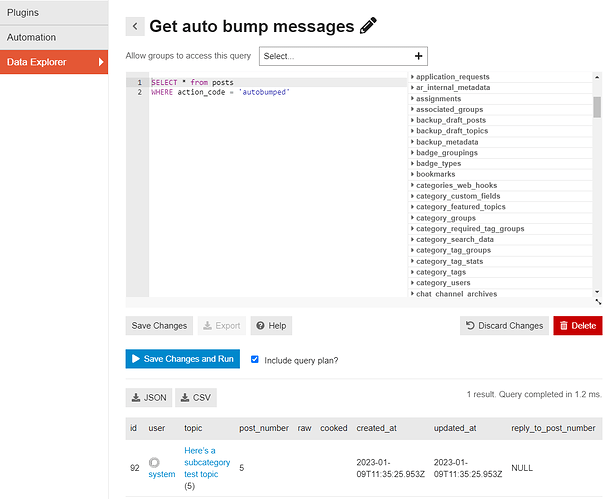The height and width of the screenshot is (499, 616).
Task: Open the system user link
Action: tap(162, 474)
